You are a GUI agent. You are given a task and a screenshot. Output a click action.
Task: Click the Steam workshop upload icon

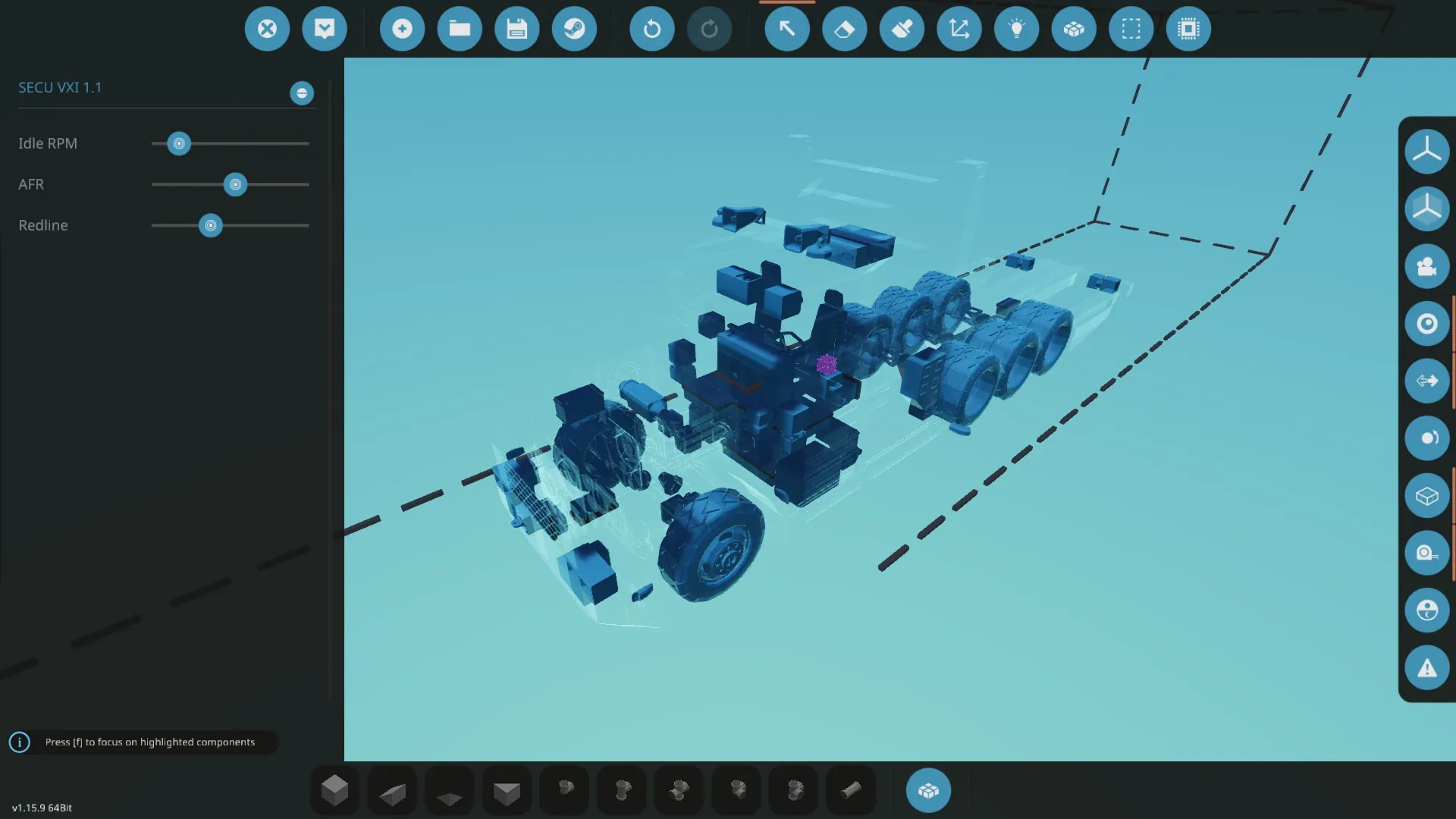[x=574, y=29]
